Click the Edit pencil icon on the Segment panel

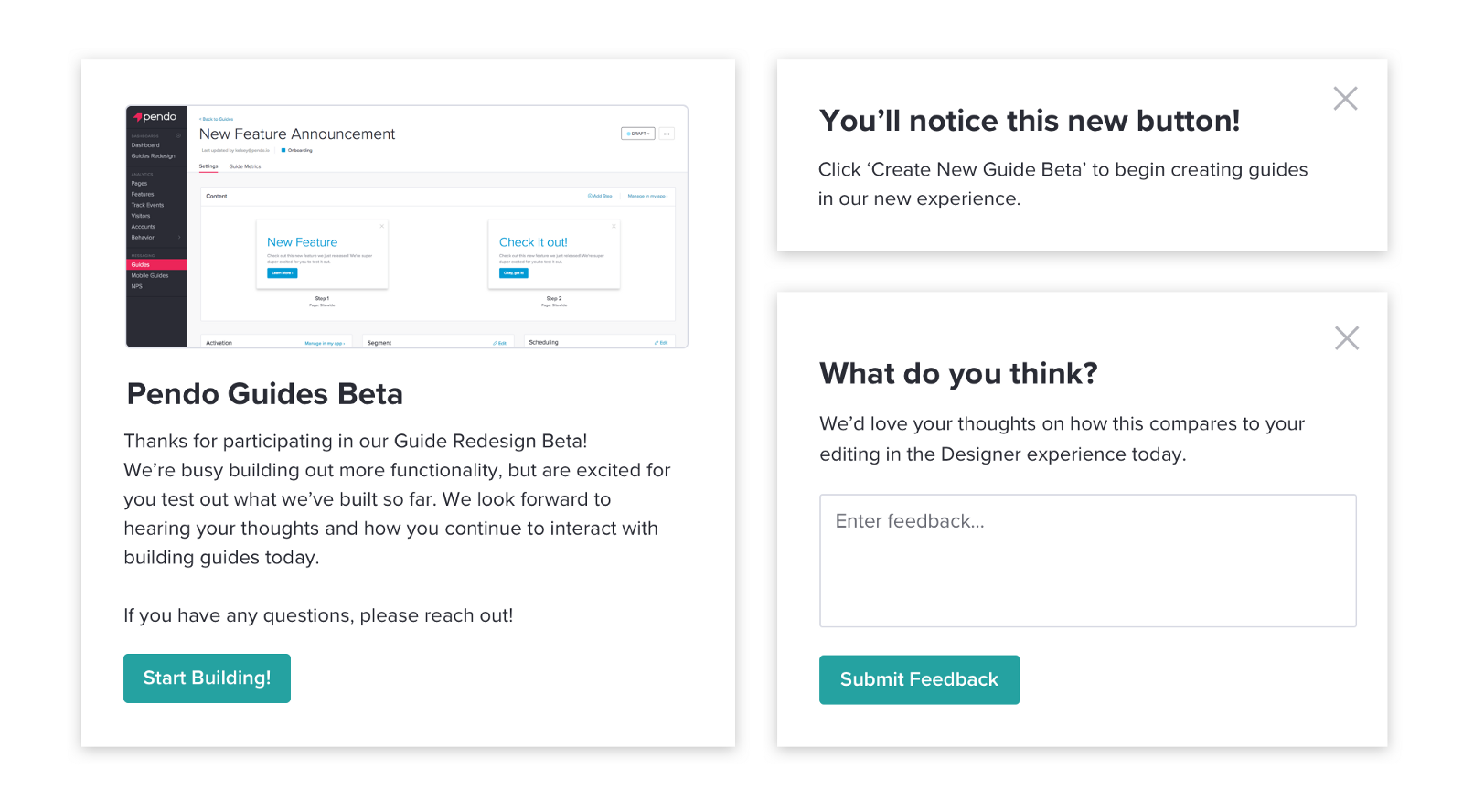click(x=499, y=343)
